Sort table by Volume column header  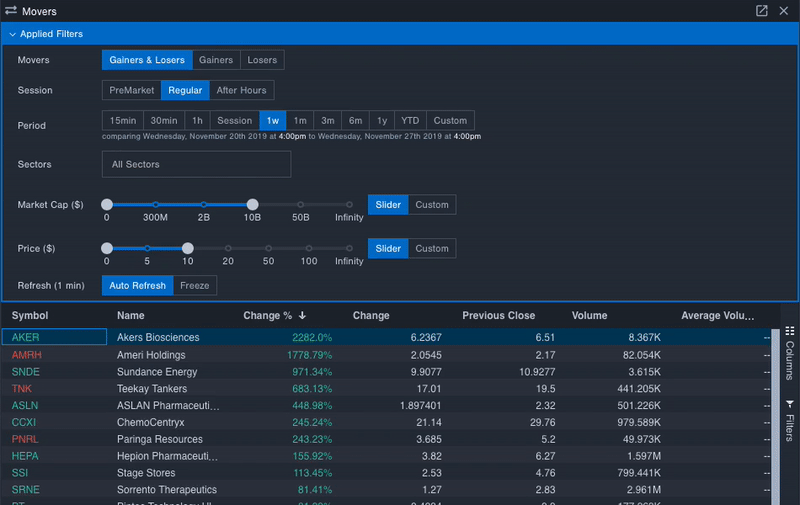[589, 316]
